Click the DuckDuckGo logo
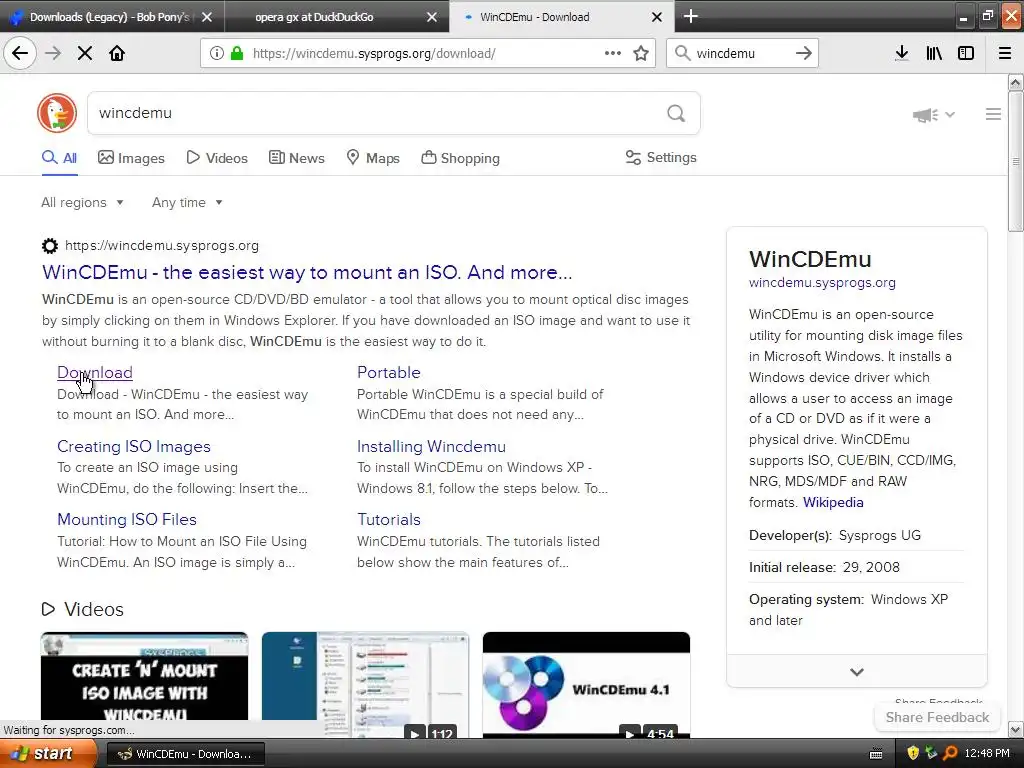Viewport: 1024px width, 768px height. pyautogui.click(x=57, y=113)
